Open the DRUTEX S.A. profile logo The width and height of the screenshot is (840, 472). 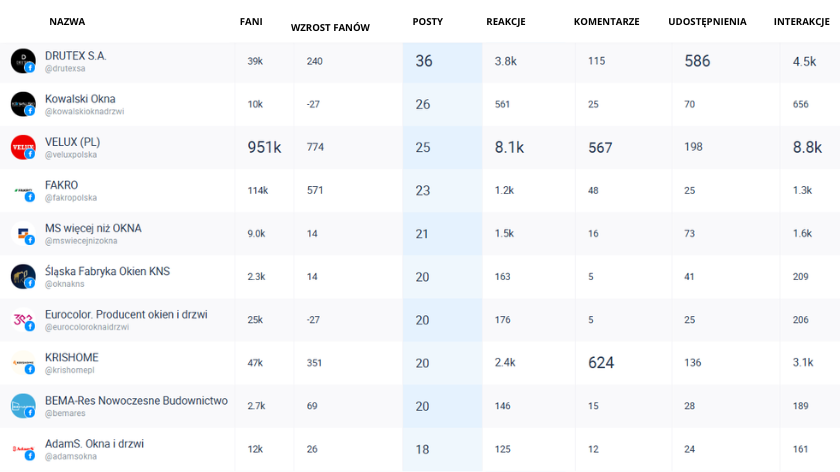23,61
